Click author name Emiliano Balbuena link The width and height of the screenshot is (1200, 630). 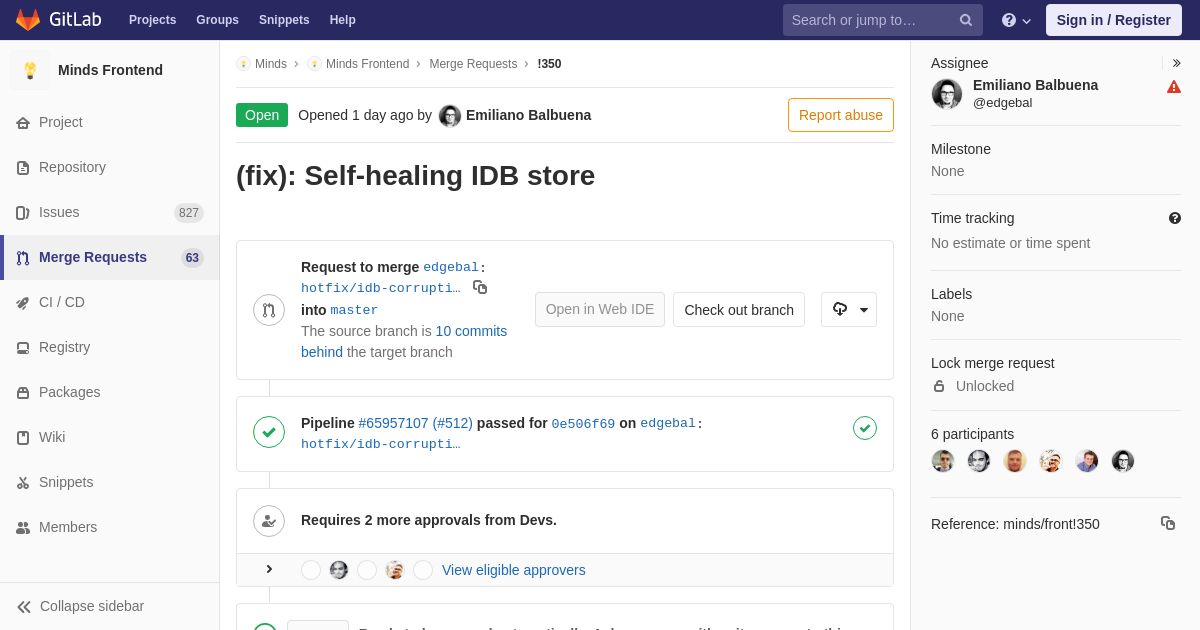tap(528, 115)
